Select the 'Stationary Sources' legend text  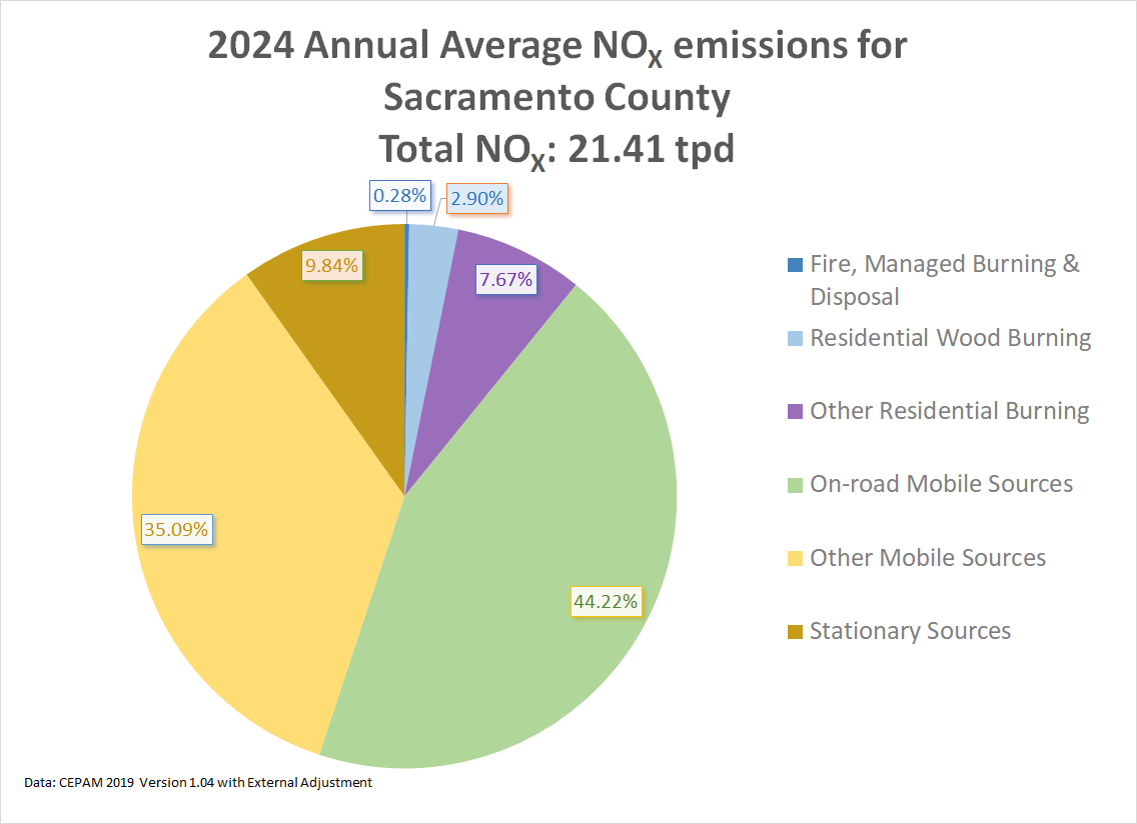point(910,631)
